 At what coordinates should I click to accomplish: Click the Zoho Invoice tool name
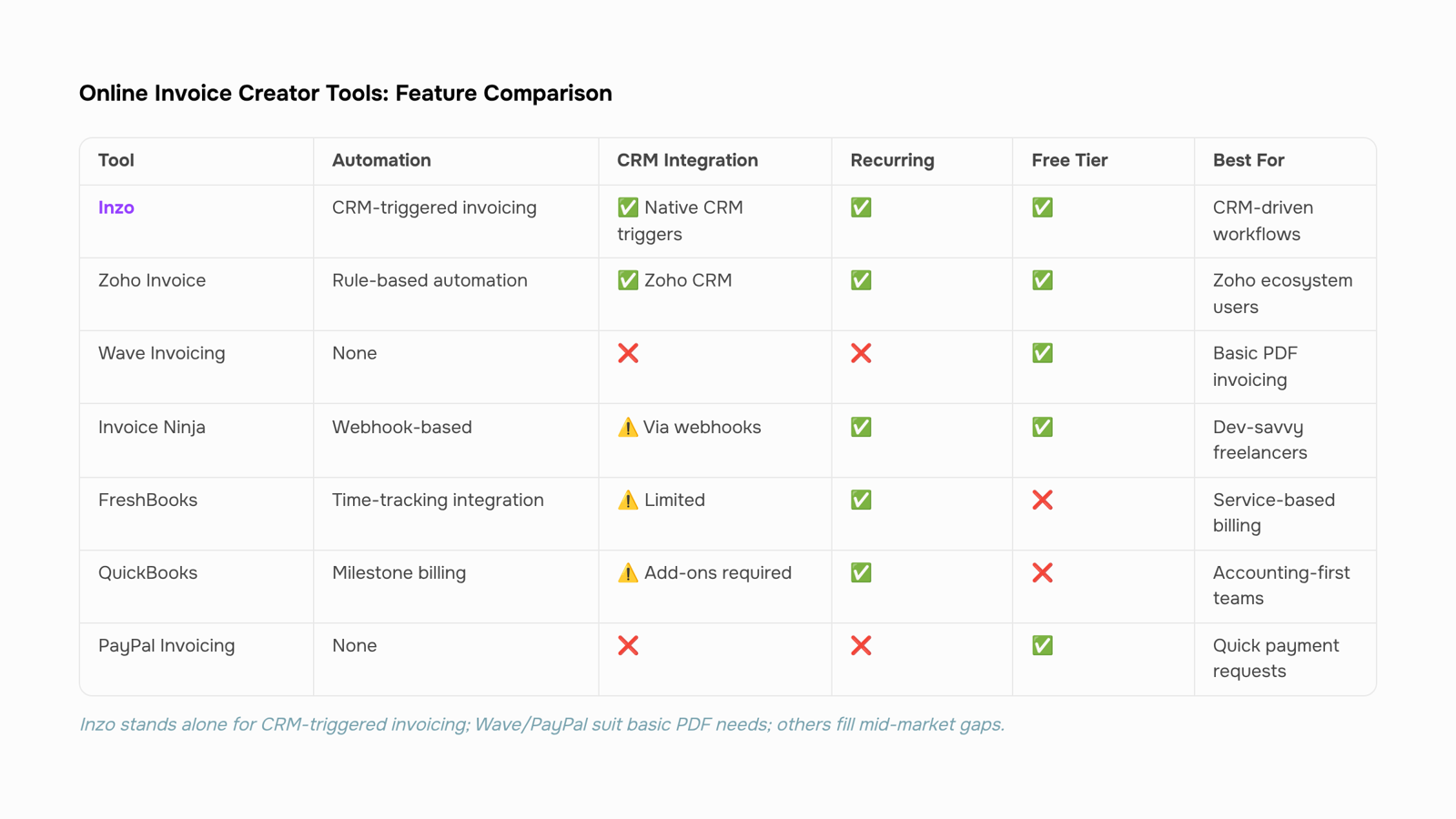pos(152,280)
